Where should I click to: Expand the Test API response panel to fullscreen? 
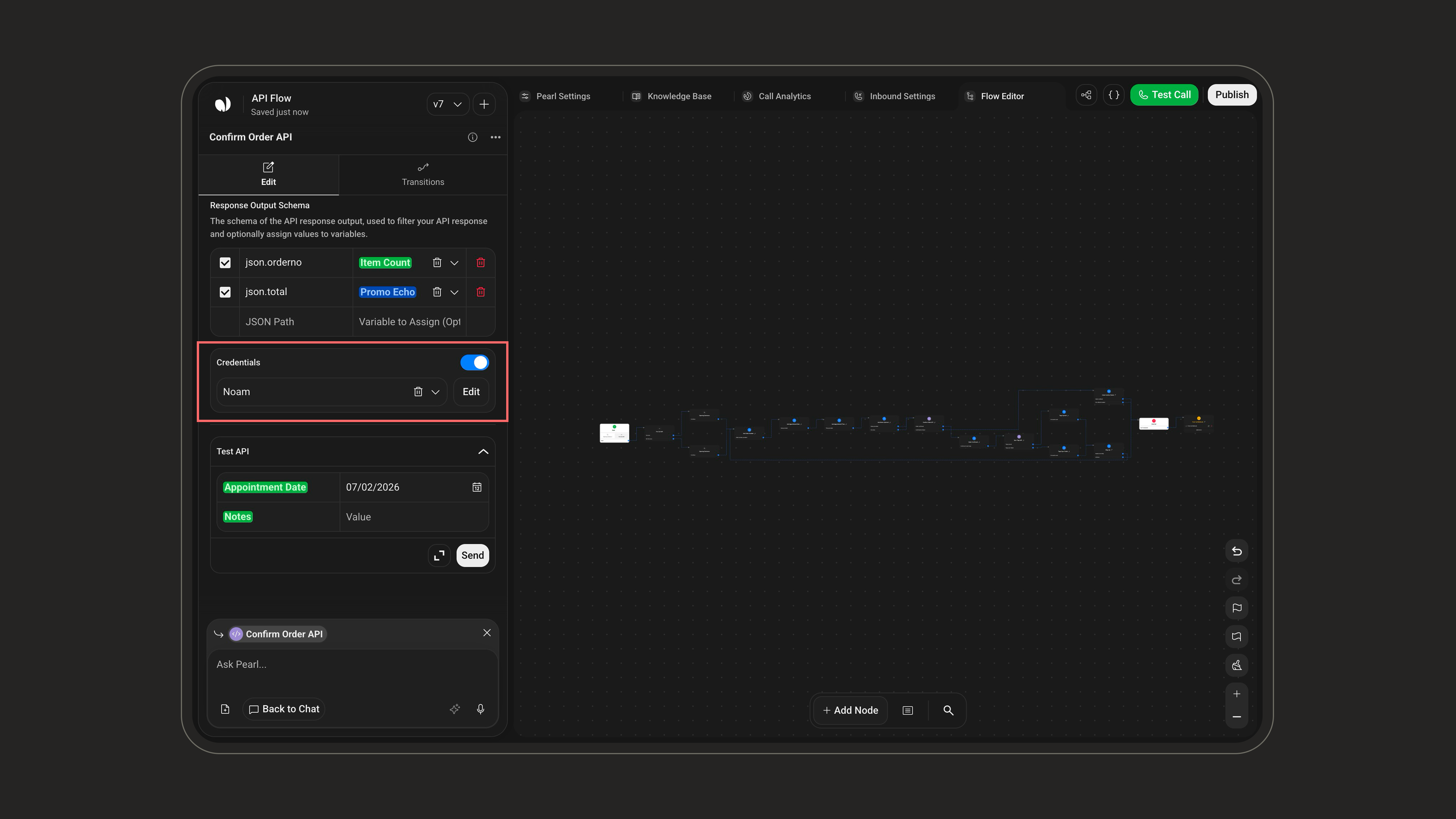(439, 556)
